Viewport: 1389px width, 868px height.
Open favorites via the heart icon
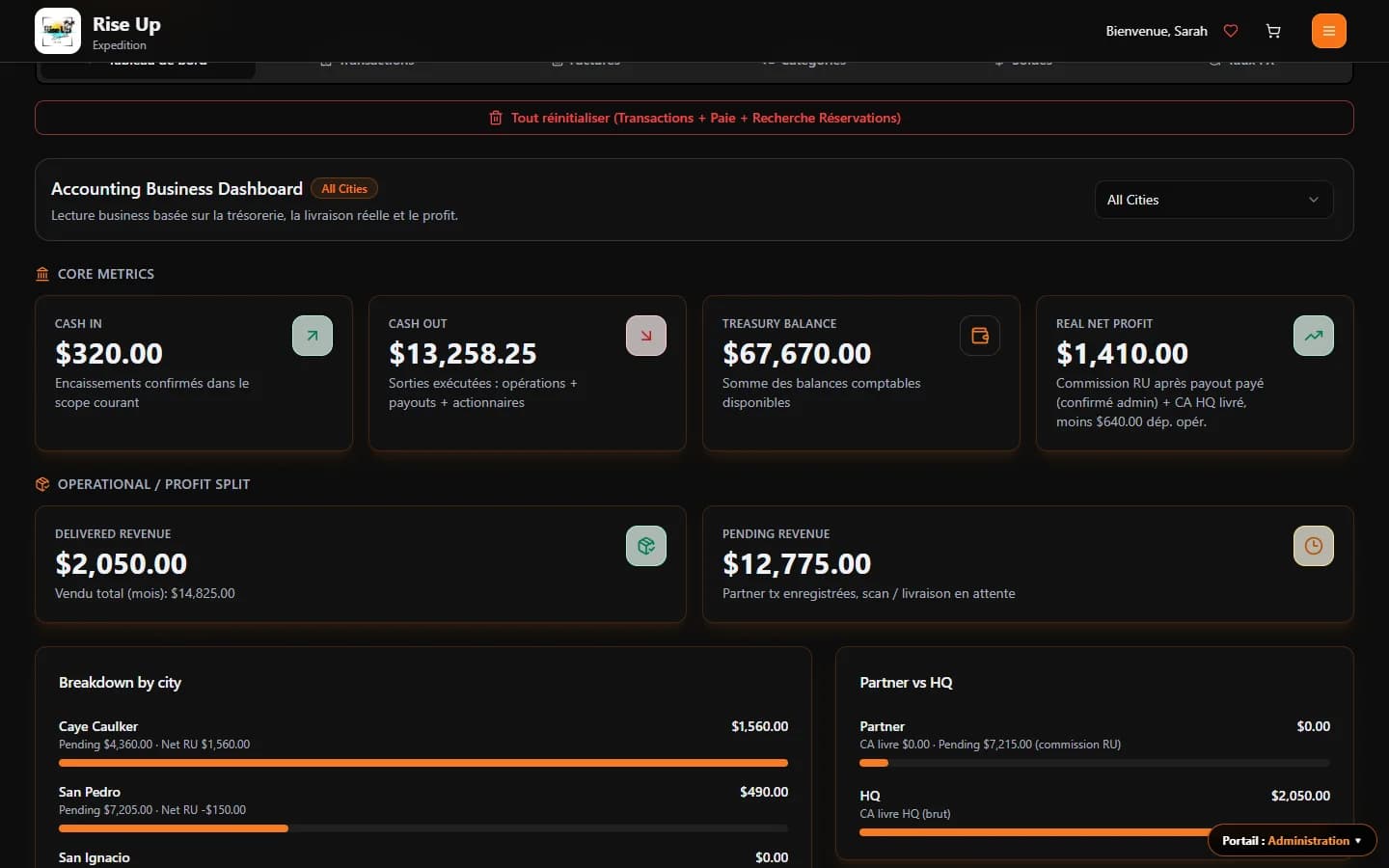[x=1231, y=31]
